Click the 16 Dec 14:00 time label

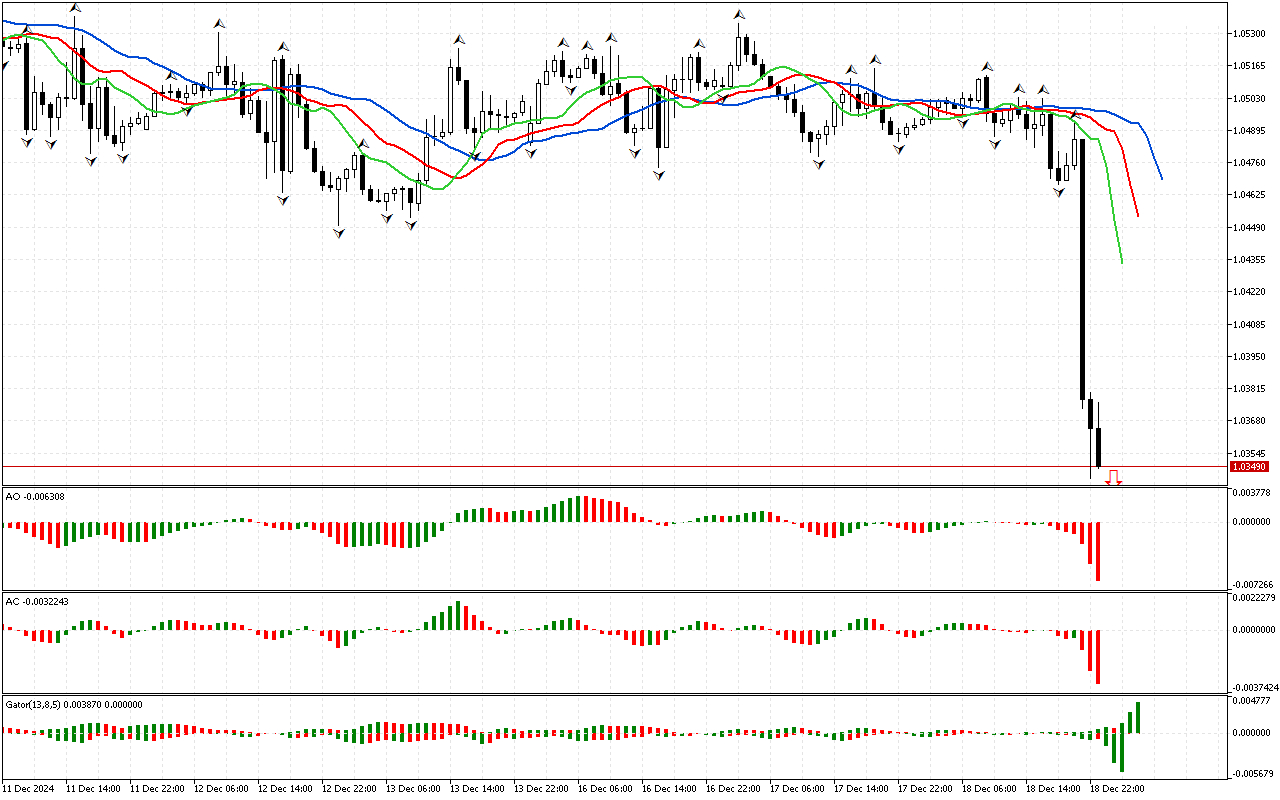click(670, 789)
